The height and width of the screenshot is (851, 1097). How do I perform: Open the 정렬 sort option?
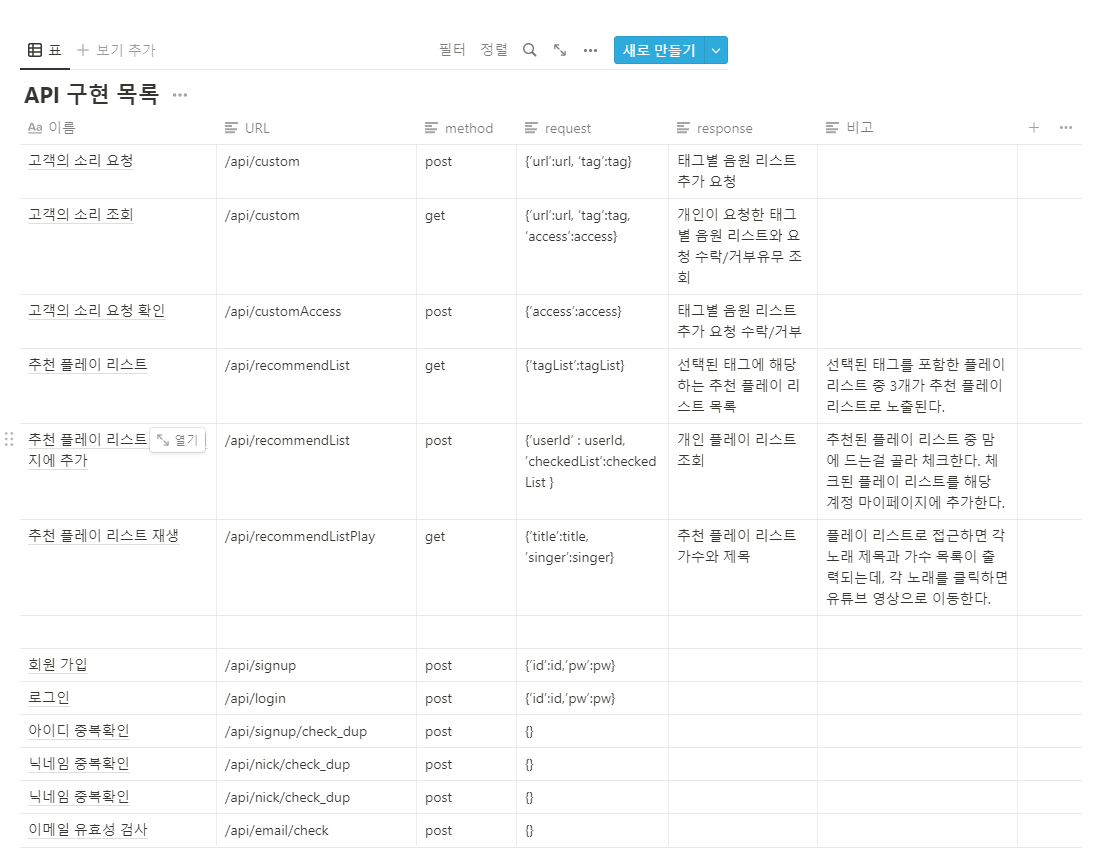point(494,50)
